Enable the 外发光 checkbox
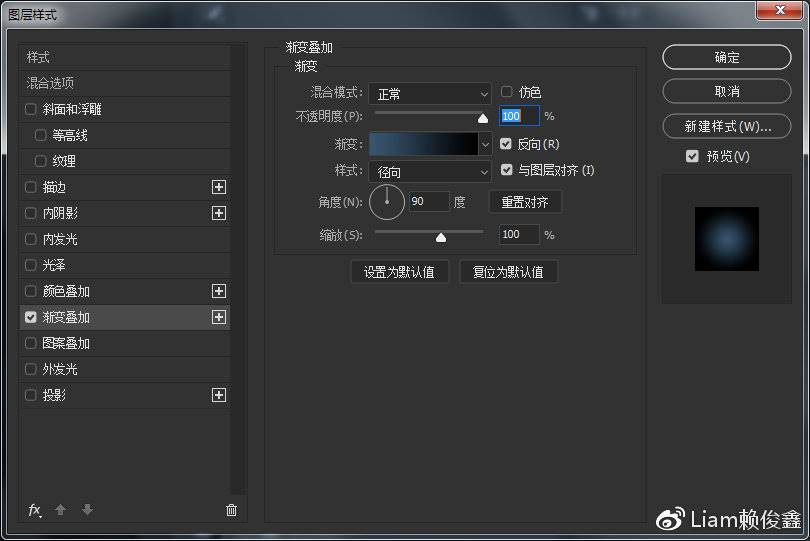 tap(30, 369)
